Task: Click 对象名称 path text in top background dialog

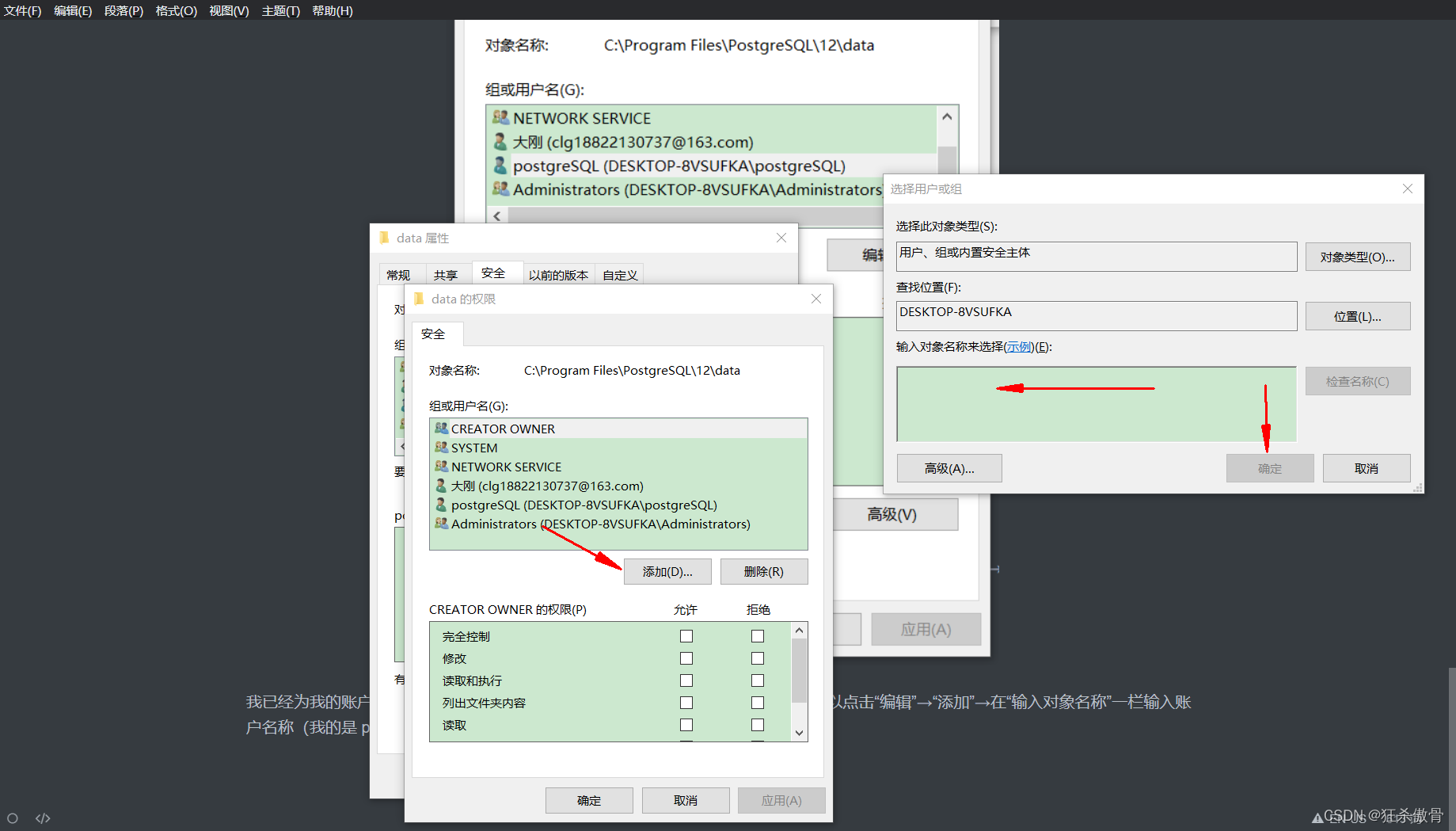Action: [739, 45]
